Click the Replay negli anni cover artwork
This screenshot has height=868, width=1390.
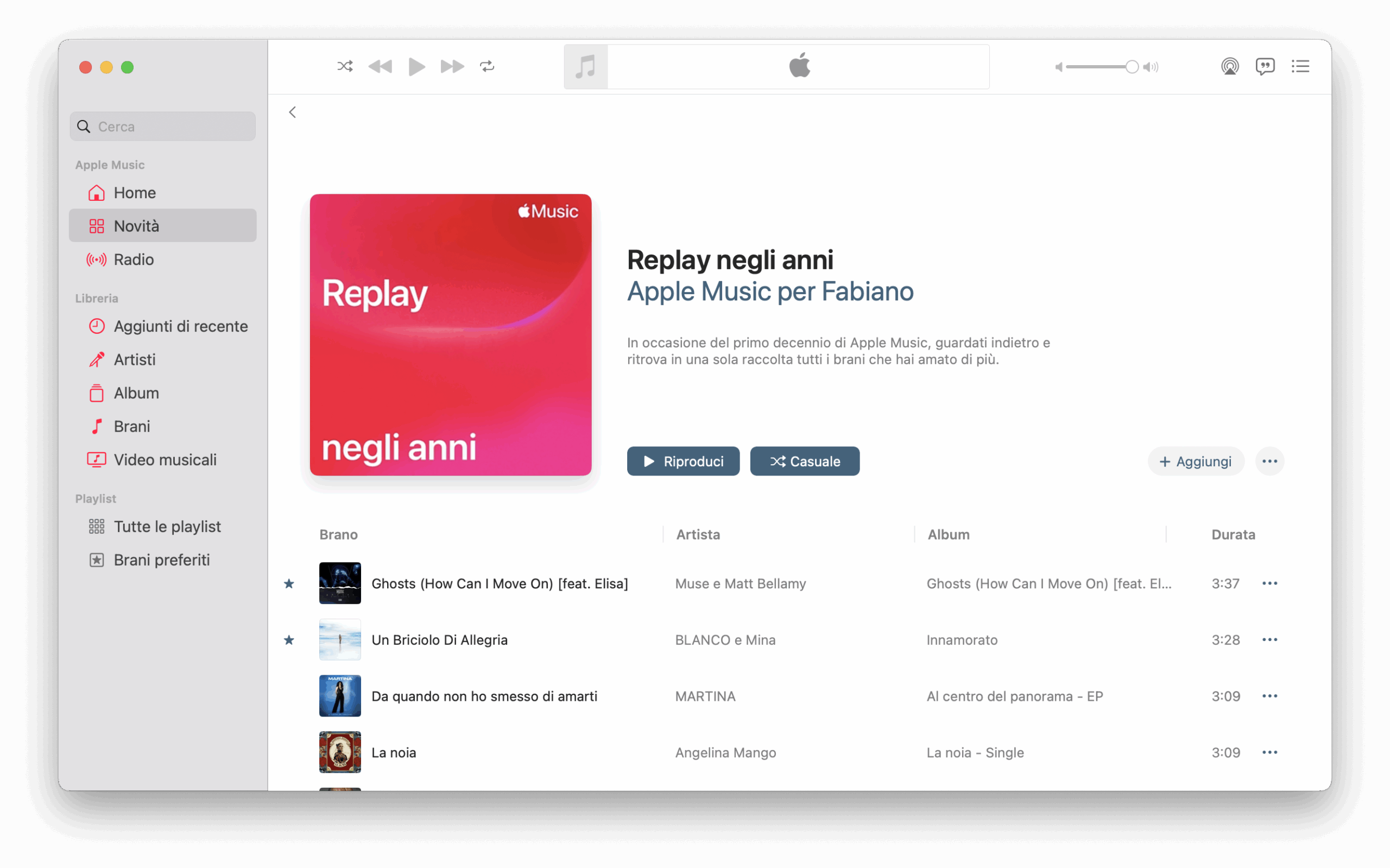pyautogui.click(x=451, y=335)
